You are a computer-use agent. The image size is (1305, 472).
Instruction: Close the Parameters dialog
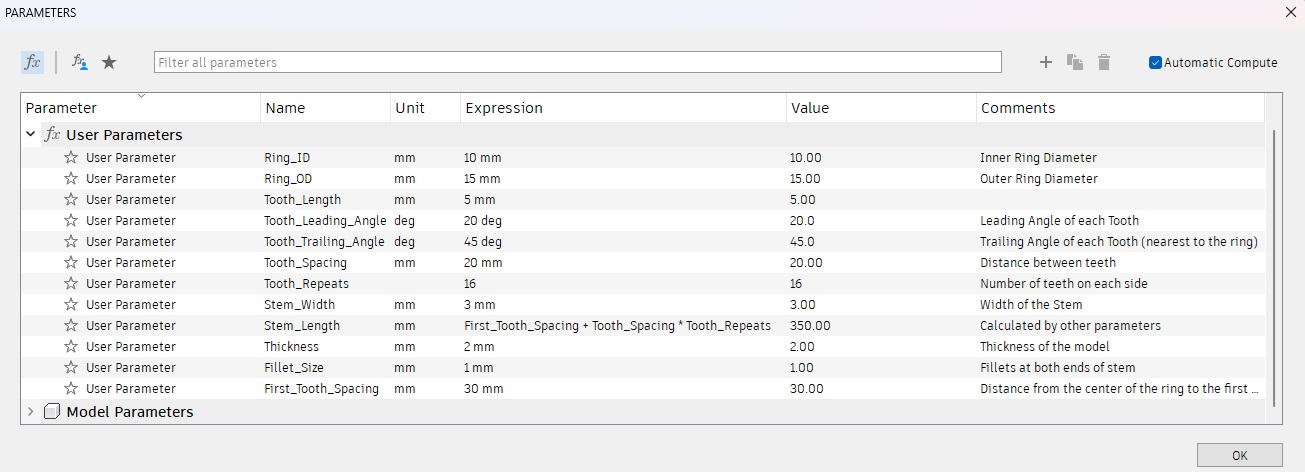pos(1290,12)
